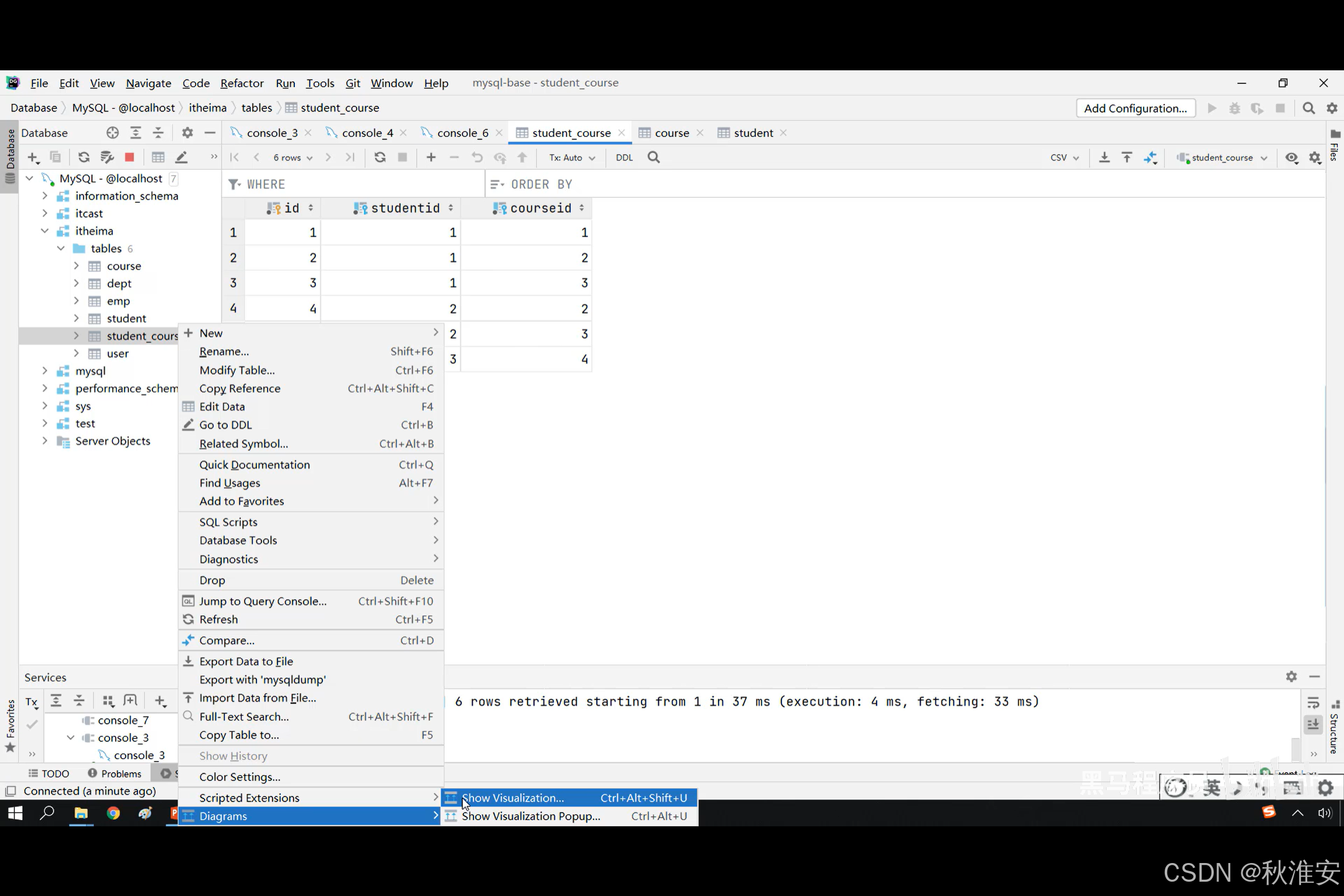Collapse the itheima schema tree node
This screenshot has width=1344, height=896.
[45, 231]
